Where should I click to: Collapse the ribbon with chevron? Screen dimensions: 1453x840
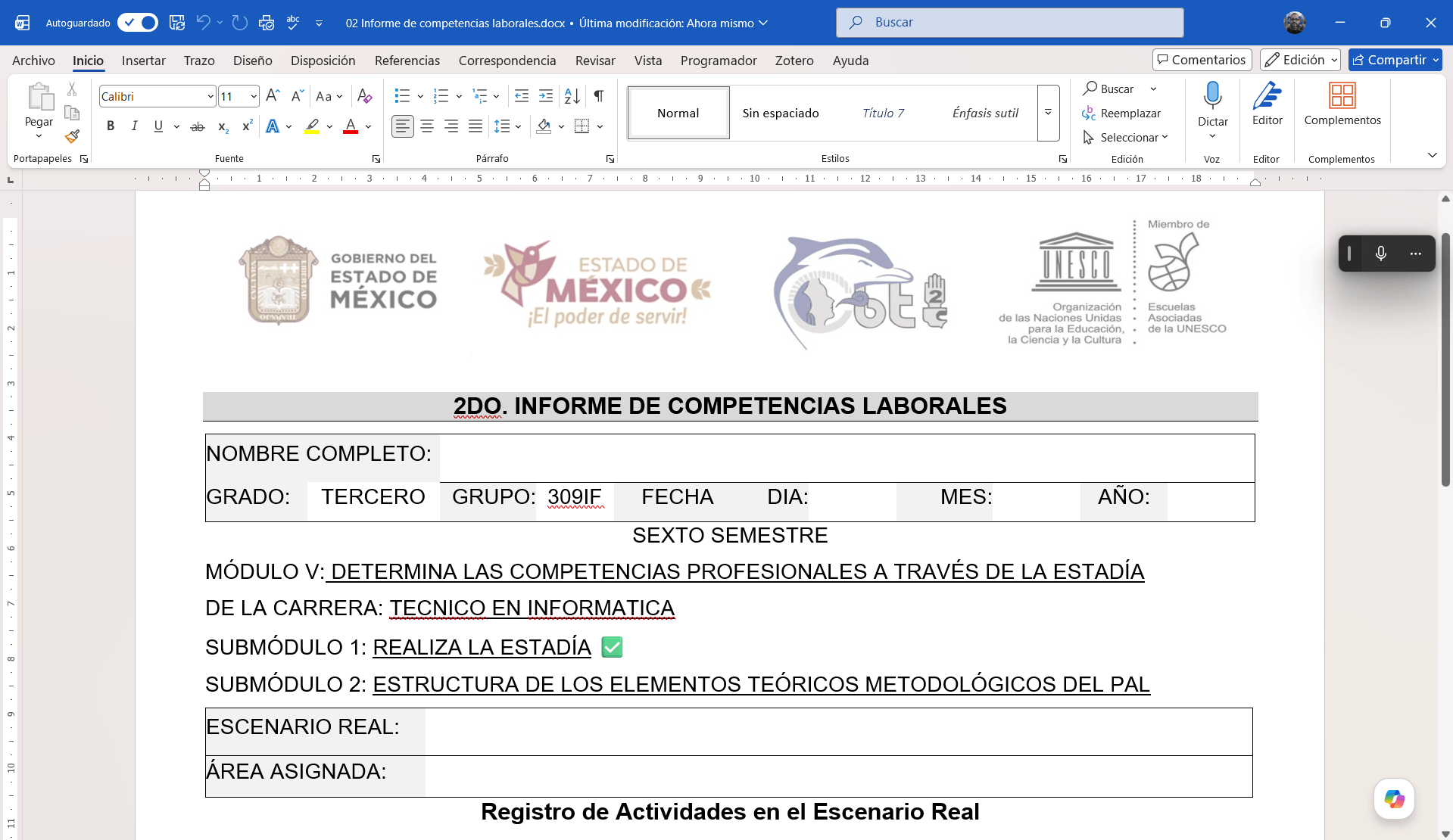tap(1432, 155)
